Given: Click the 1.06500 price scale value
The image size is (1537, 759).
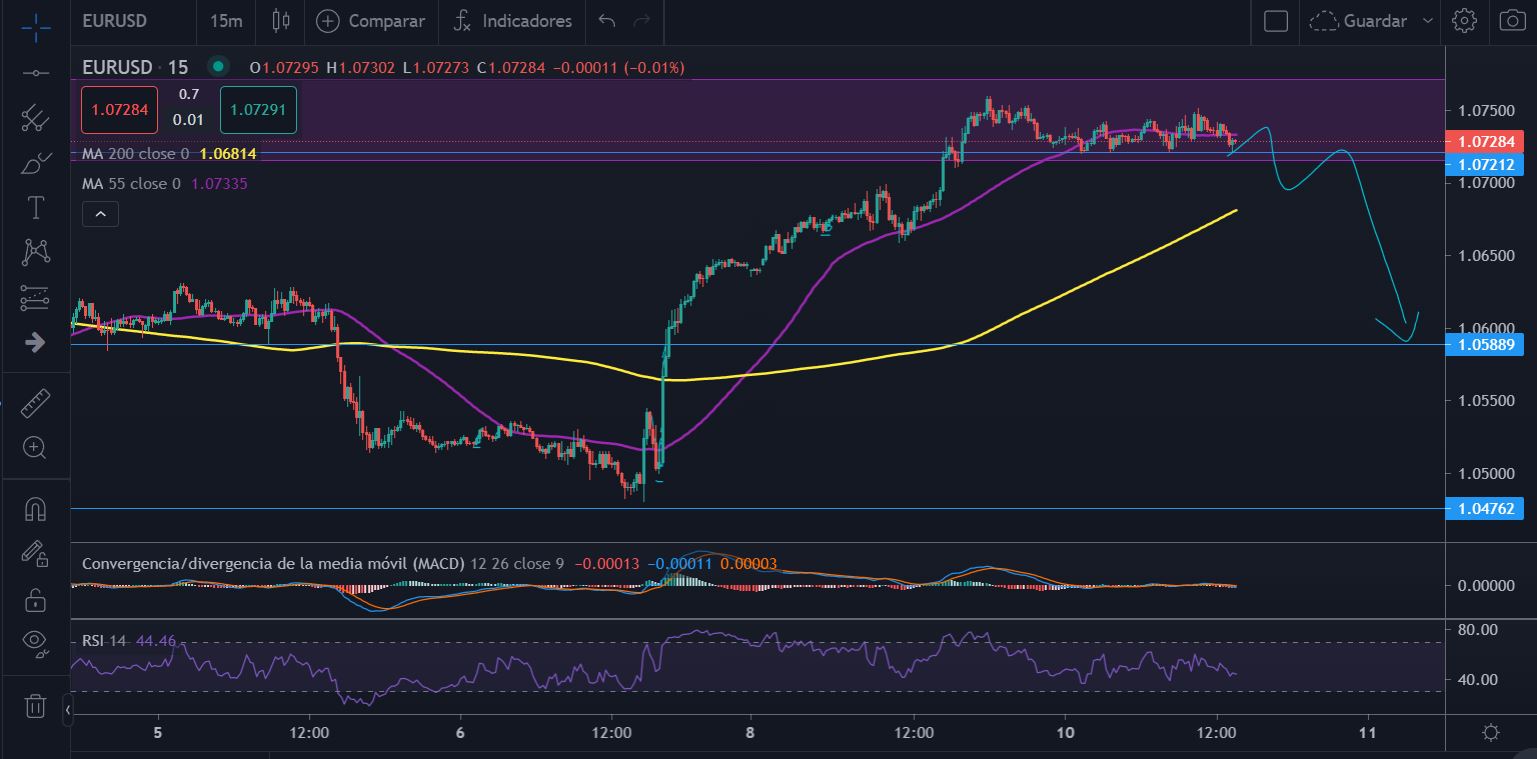Looking at the screenshot, I should 1485,255.
